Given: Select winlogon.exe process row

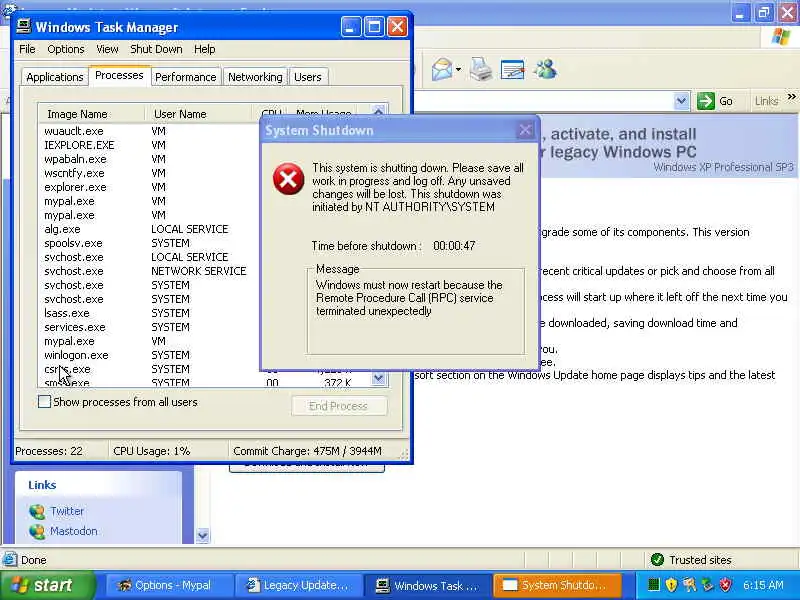Looking at the screenshot, I should (151, 355).
